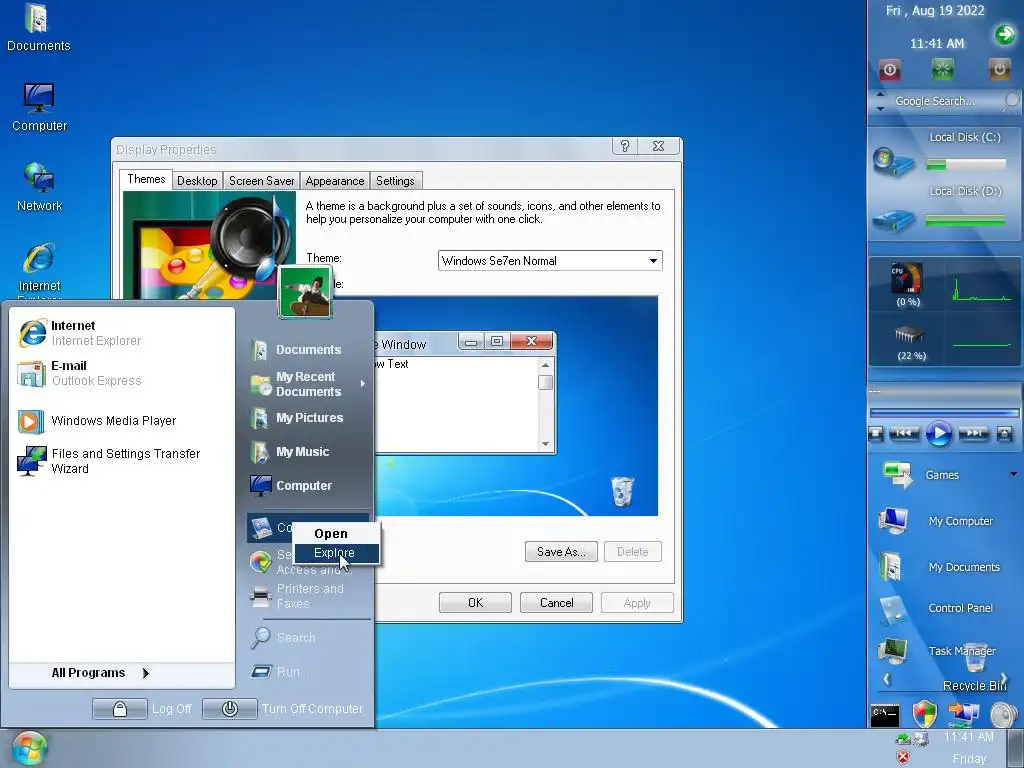The height and width of the screenshot is (768, 1024).
Task: Open Task Manager sidebar shortcut
Action: 938,650
